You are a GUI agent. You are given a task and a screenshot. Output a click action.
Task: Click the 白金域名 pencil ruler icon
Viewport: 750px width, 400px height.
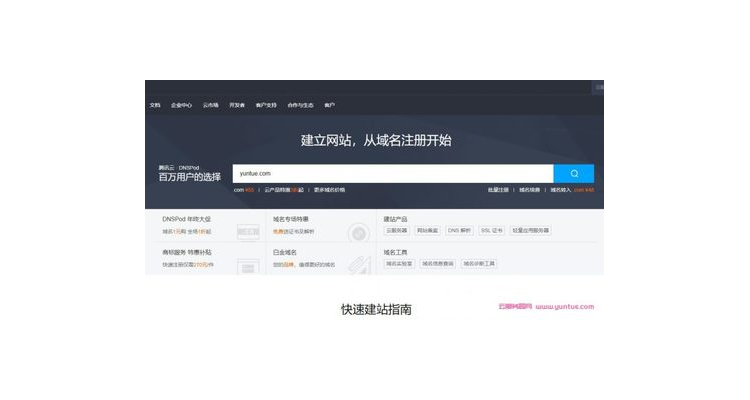point(360,266)
